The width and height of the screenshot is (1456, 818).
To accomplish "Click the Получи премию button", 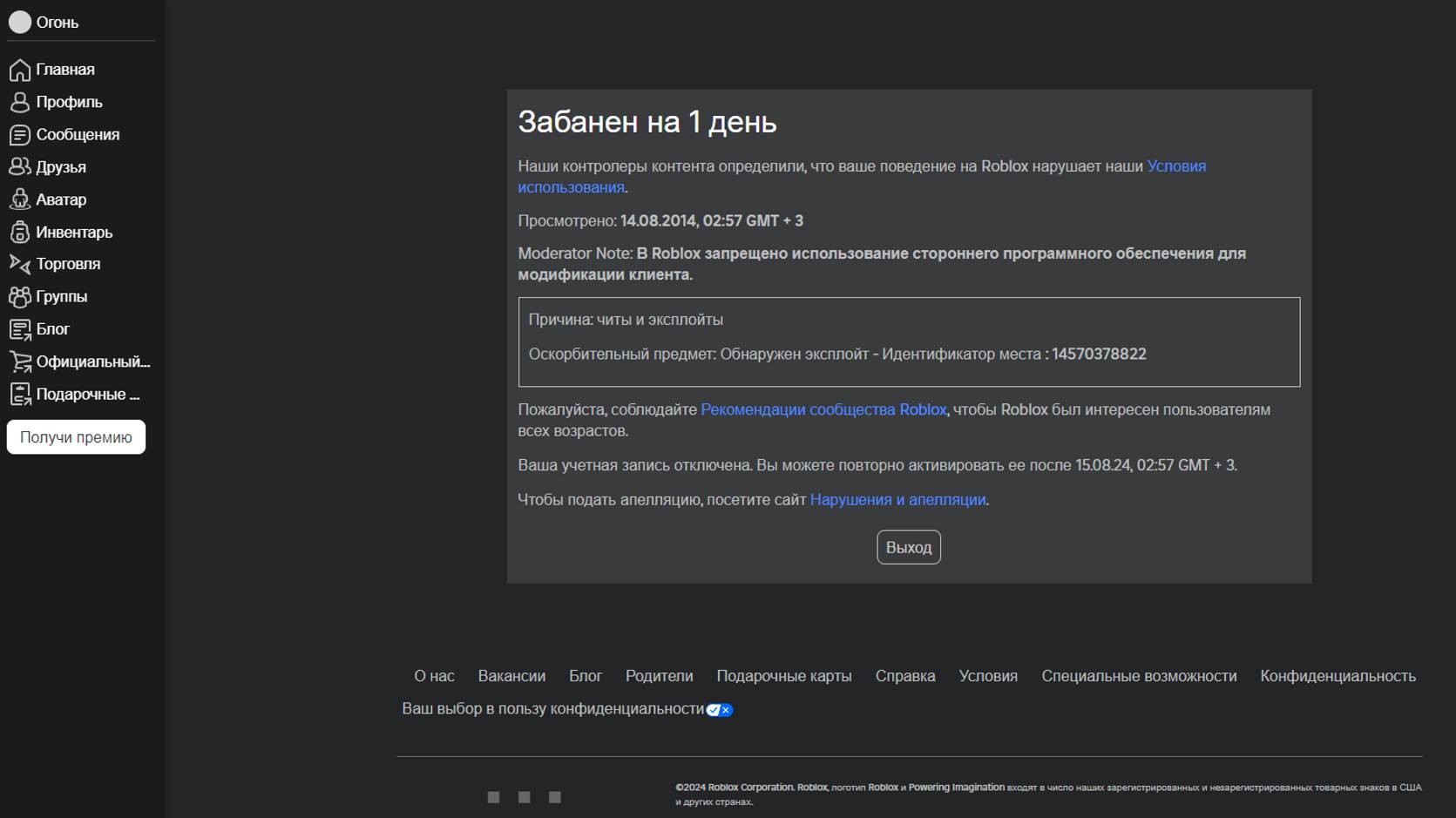I will pos(76,437).
